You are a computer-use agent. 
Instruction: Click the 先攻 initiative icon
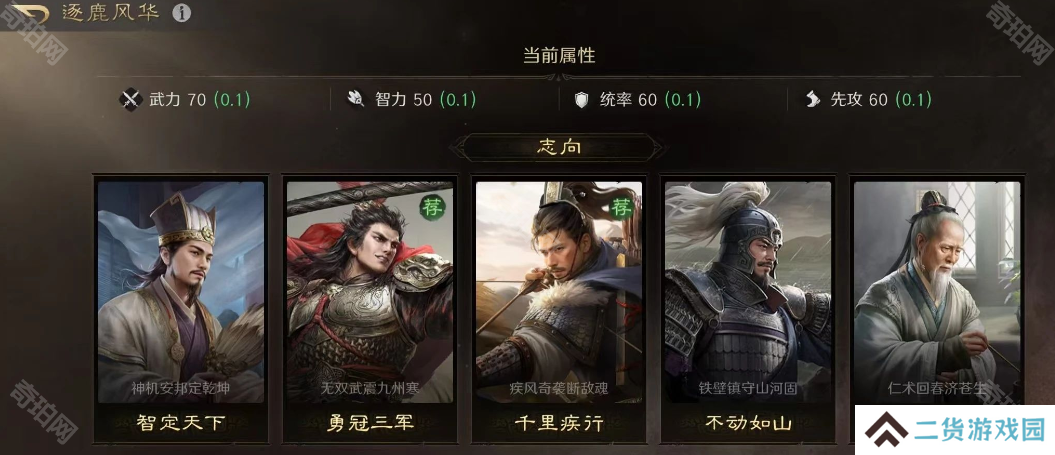[x=813, y=100]
